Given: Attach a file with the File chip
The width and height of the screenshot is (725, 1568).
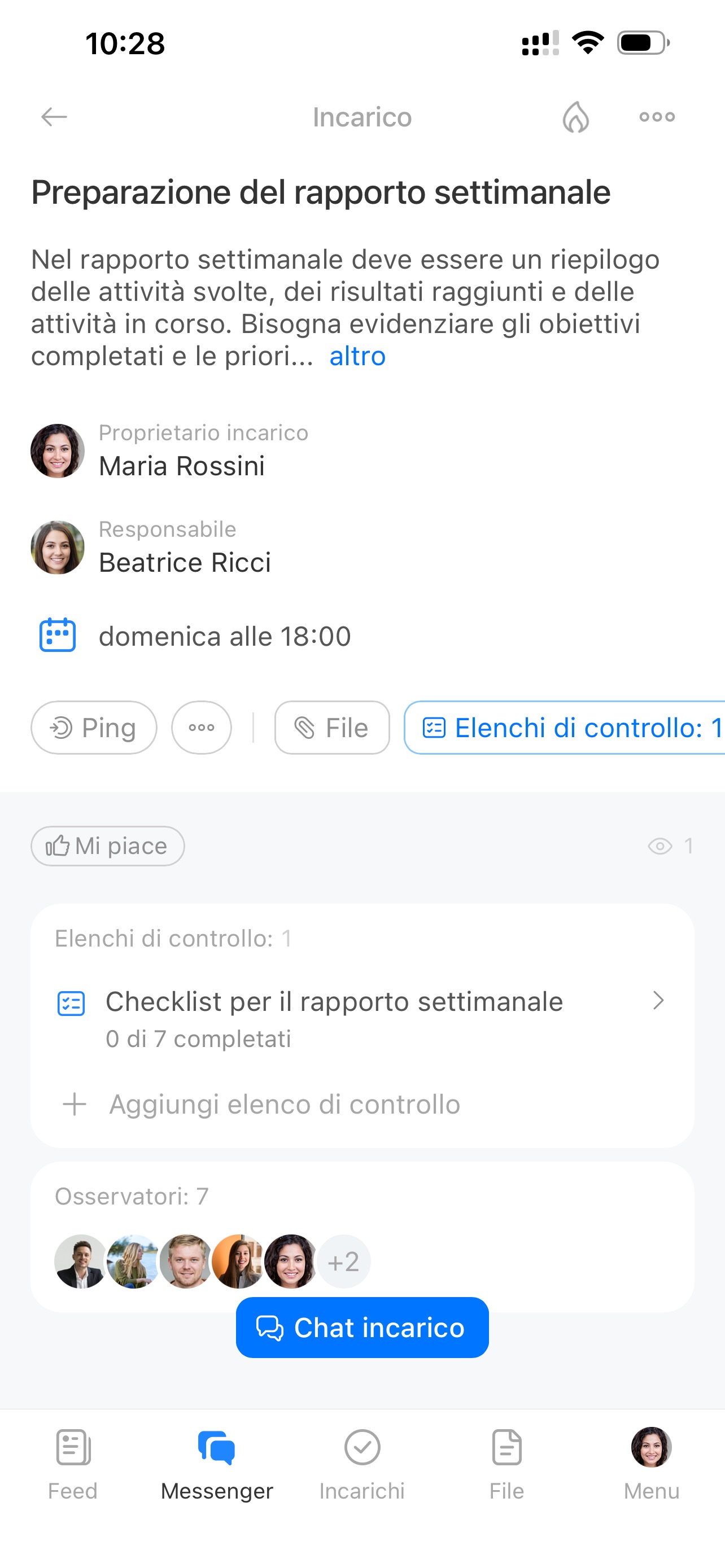Looking at the screenshot, I should [x=332, y=728].
